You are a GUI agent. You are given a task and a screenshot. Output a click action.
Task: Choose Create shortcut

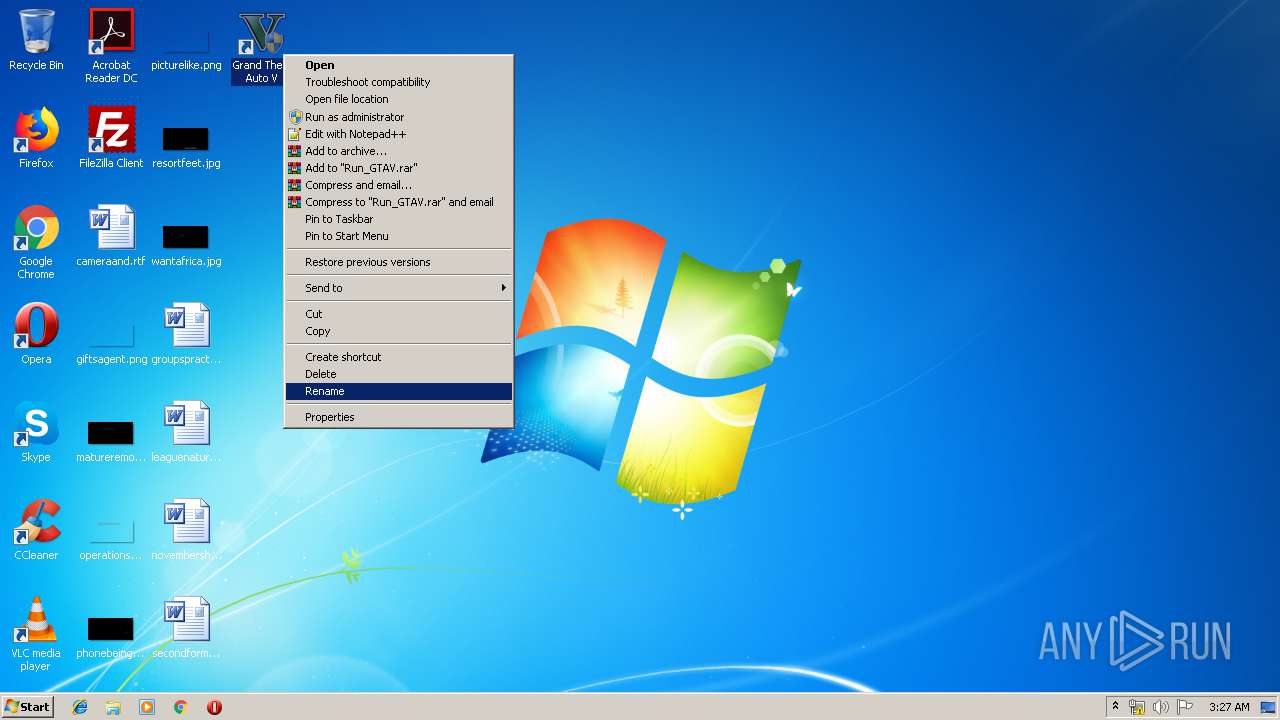[399, 357]
